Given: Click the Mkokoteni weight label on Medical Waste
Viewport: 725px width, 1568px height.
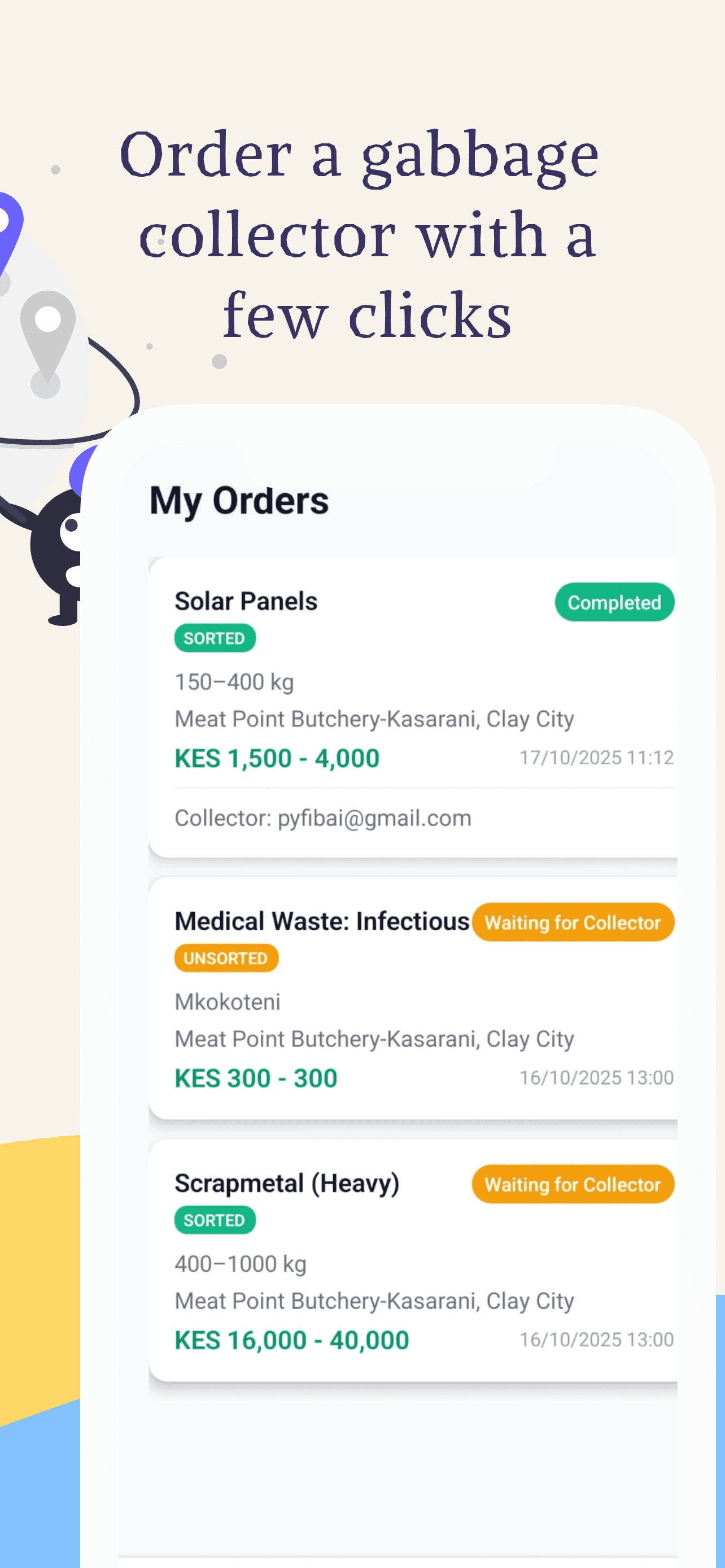Looking at the screenshot, I should pyautogui.click(x=228, y=1001).
